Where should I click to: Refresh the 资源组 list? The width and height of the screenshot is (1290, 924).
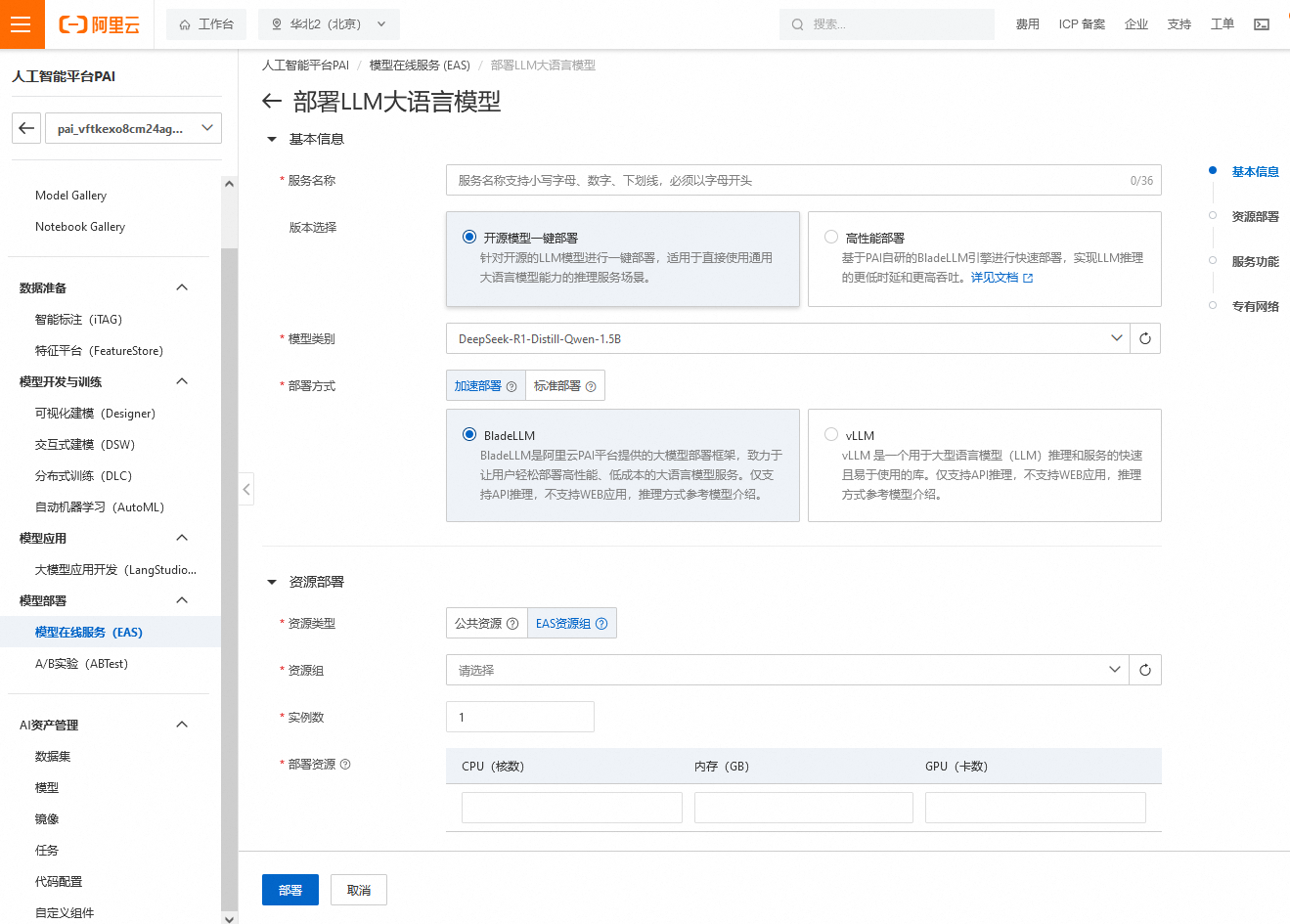1145,670
